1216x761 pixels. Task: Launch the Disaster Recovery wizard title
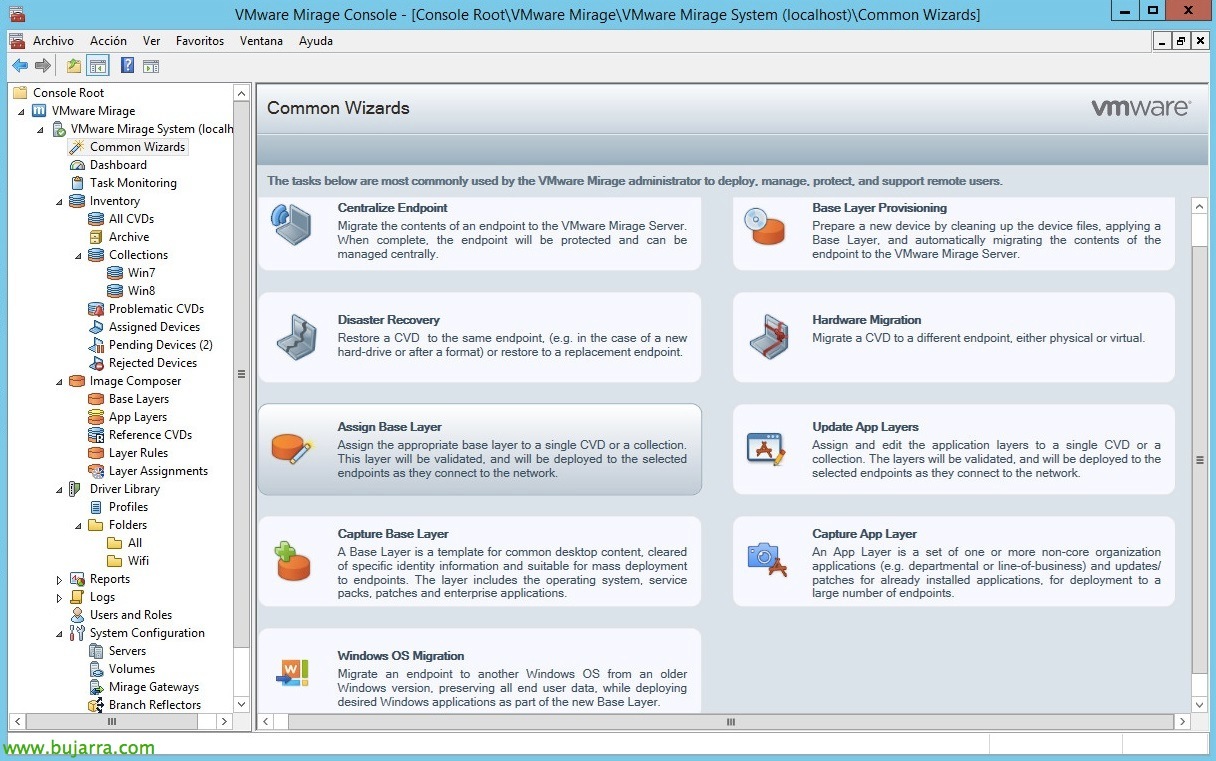388,320
